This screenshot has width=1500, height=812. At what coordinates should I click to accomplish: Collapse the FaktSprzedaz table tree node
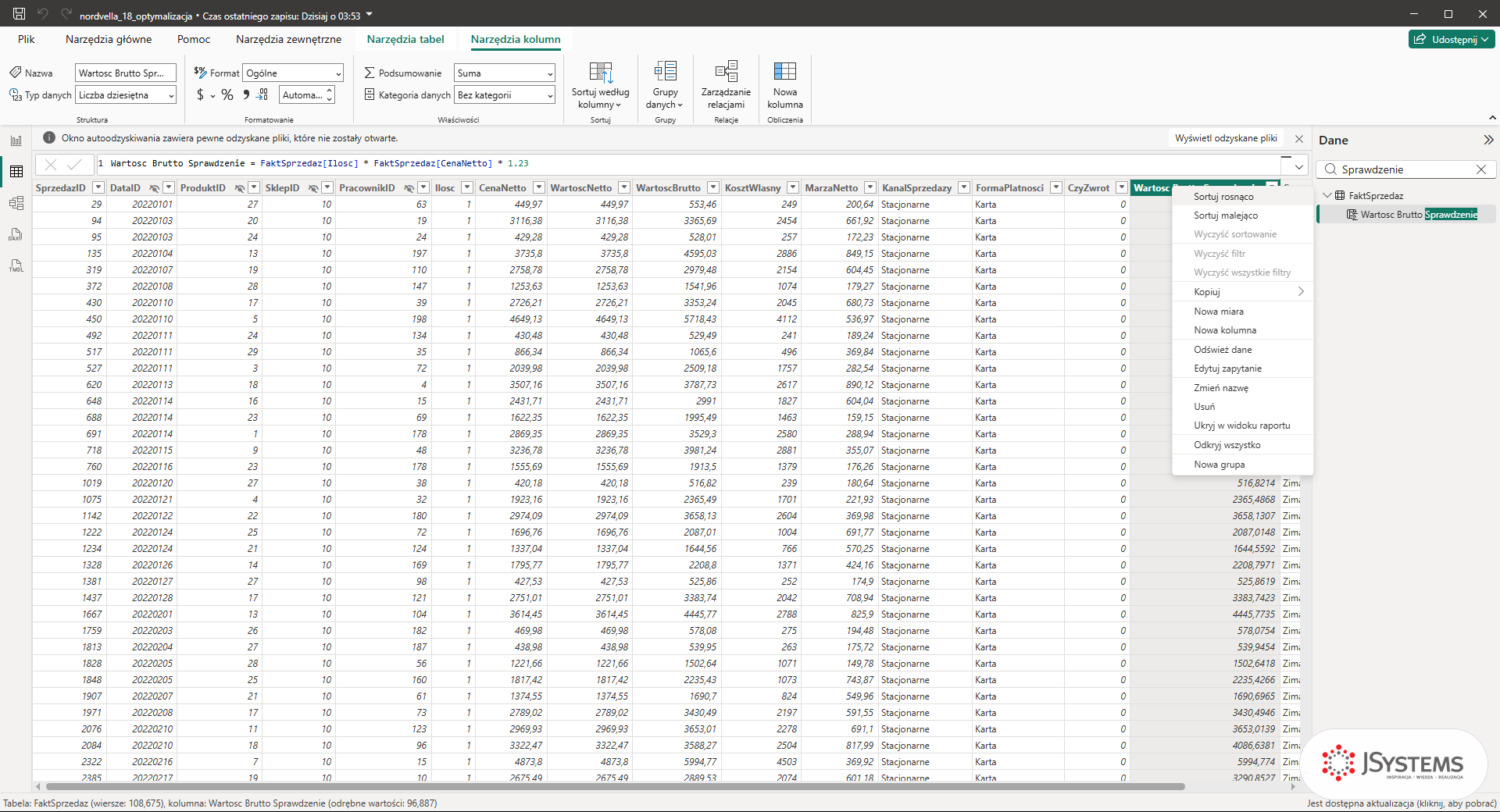pyautogui.click(x=1327, y=195)
